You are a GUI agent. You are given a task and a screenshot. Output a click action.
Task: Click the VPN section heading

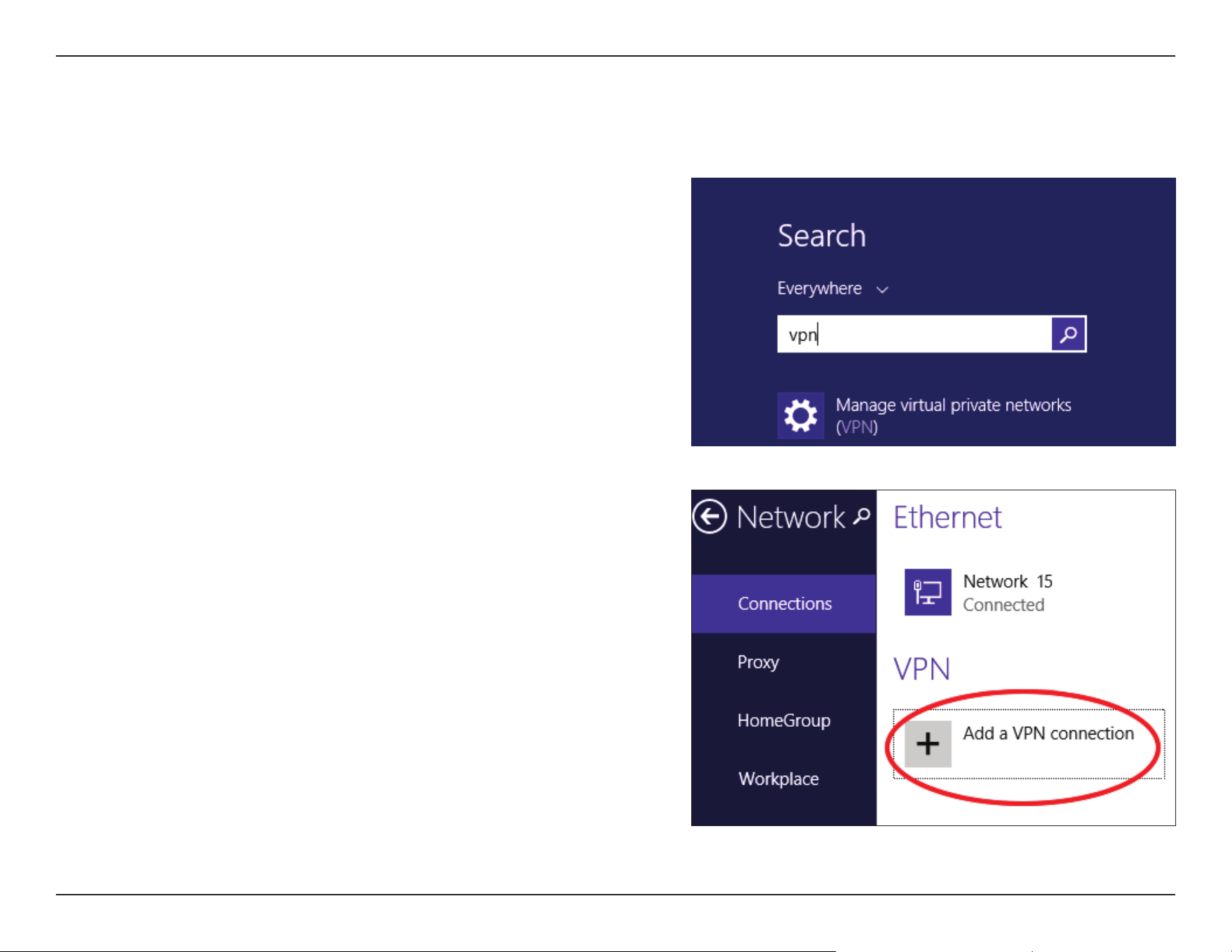click(921, 669)
